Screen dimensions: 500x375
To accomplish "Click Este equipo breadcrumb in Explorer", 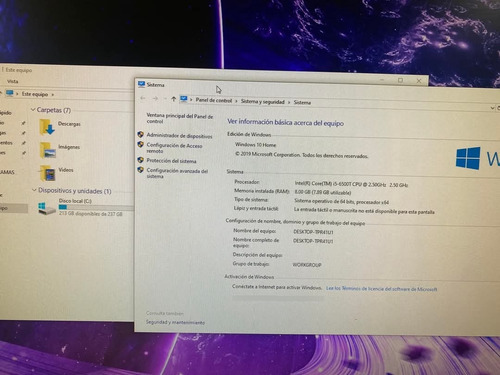I will 35,94.
